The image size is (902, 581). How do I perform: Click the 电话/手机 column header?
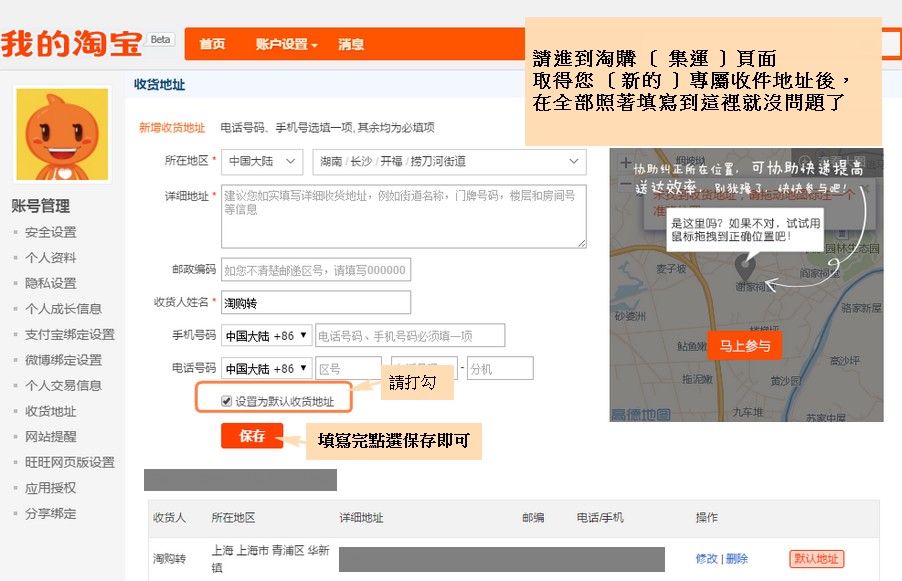pyautogui.click(x=600, y=518)
